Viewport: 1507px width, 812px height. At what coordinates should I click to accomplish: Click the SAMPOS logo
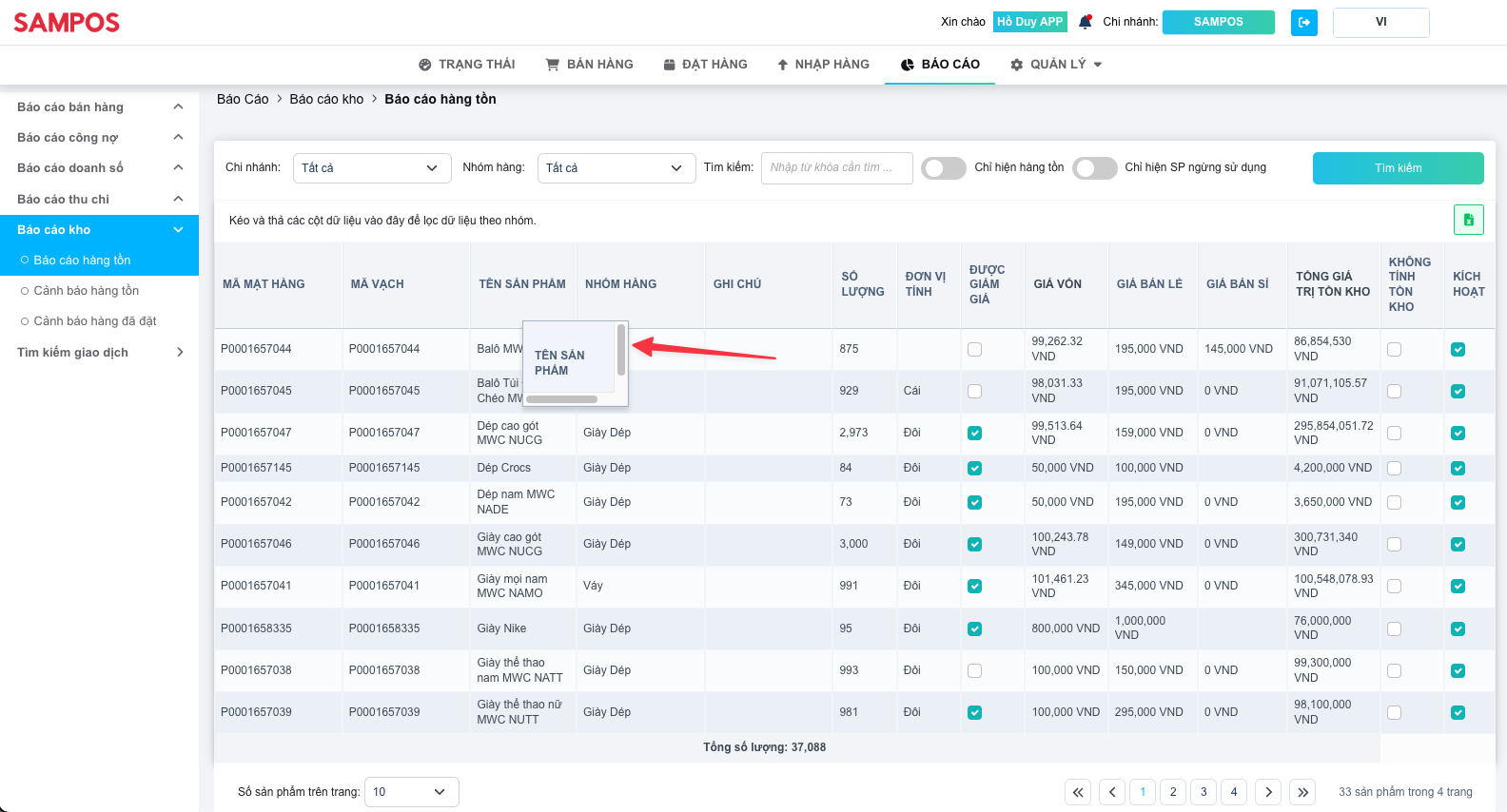coord(67,23)
